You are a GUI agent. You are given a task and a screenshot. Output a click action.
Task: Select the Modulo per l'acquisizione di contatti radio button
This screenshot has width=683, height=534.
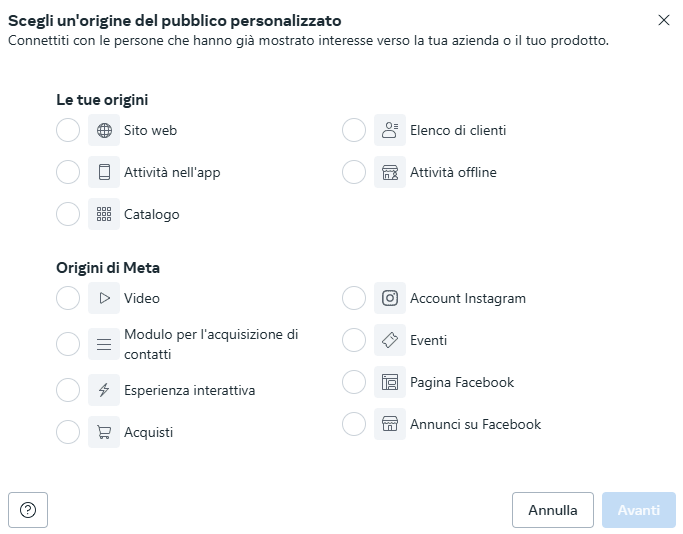tap(68, 344)
